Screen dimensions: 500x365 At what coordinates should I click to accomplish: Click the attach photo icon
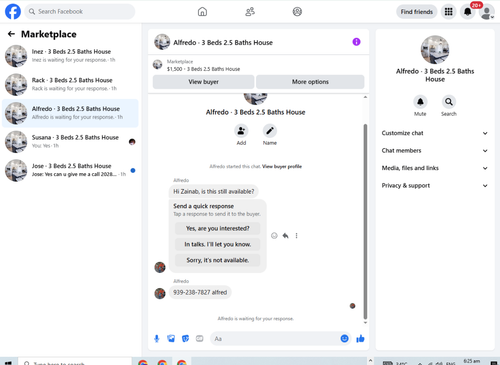tap(171, 339)
